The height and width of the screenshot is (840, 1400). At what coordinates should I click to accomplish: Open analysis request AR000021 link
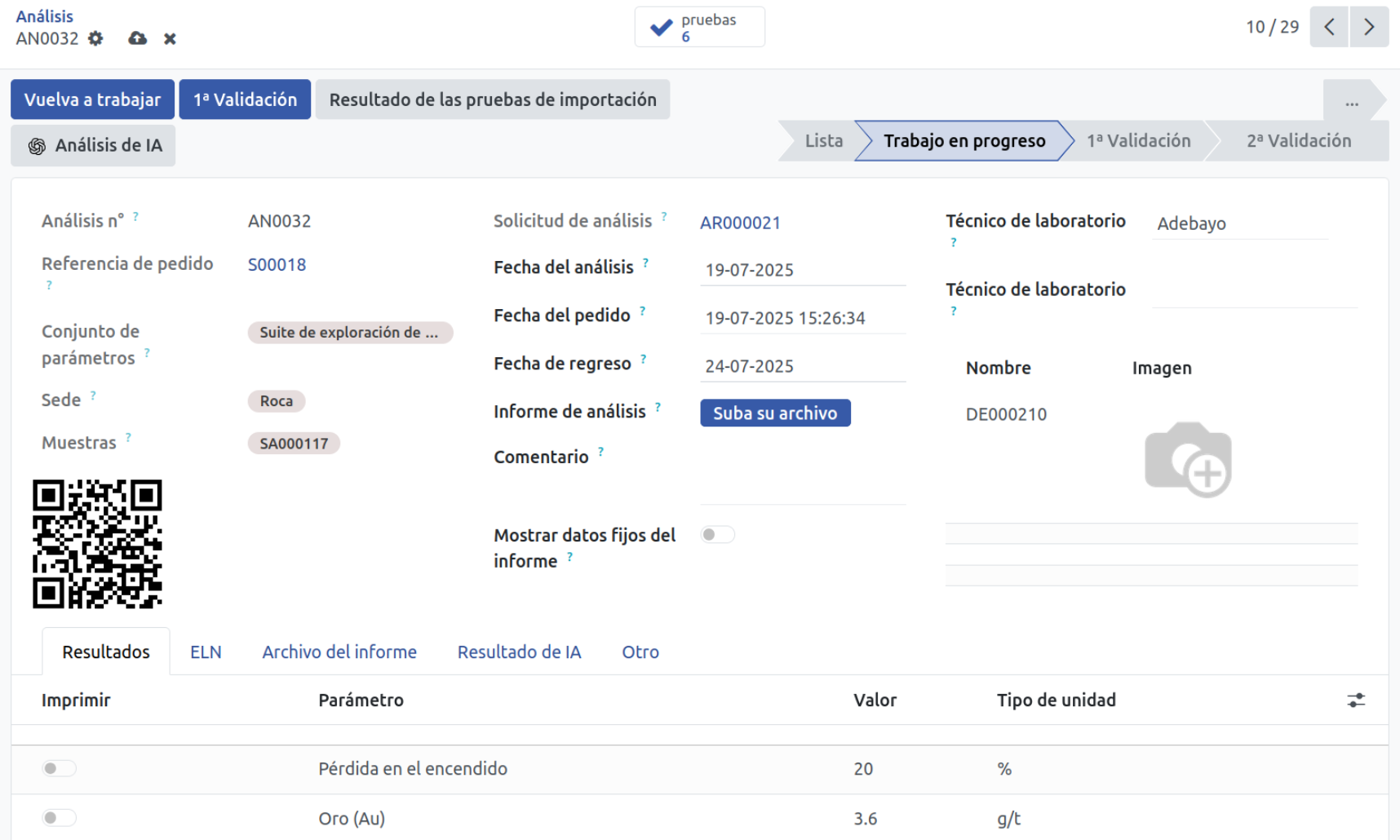(x=740, y=223)
